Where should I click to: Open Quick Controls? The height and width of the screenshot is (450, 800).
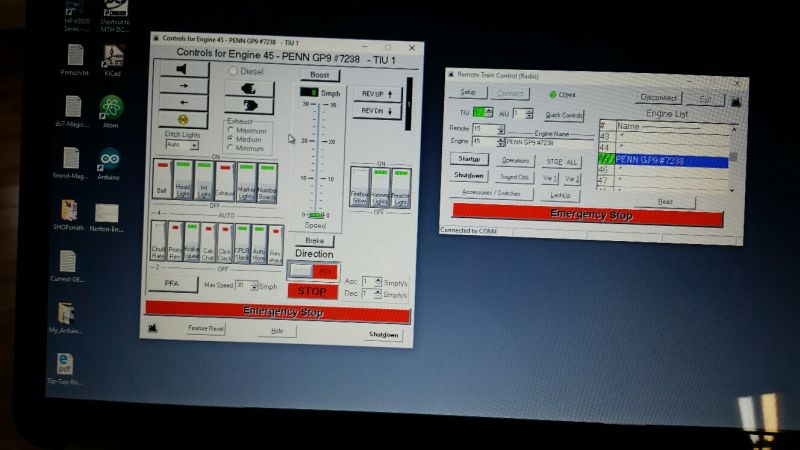(564, 115)
